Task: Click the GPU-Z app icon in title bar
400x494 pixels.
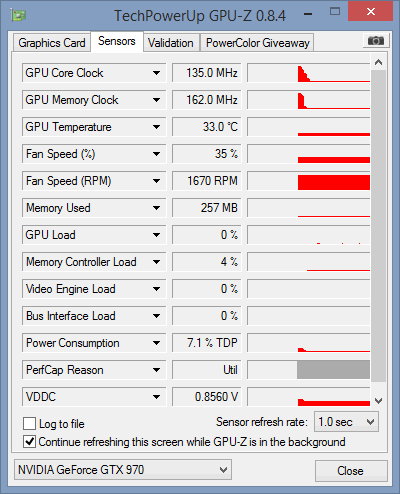Action: coord(18,15)
